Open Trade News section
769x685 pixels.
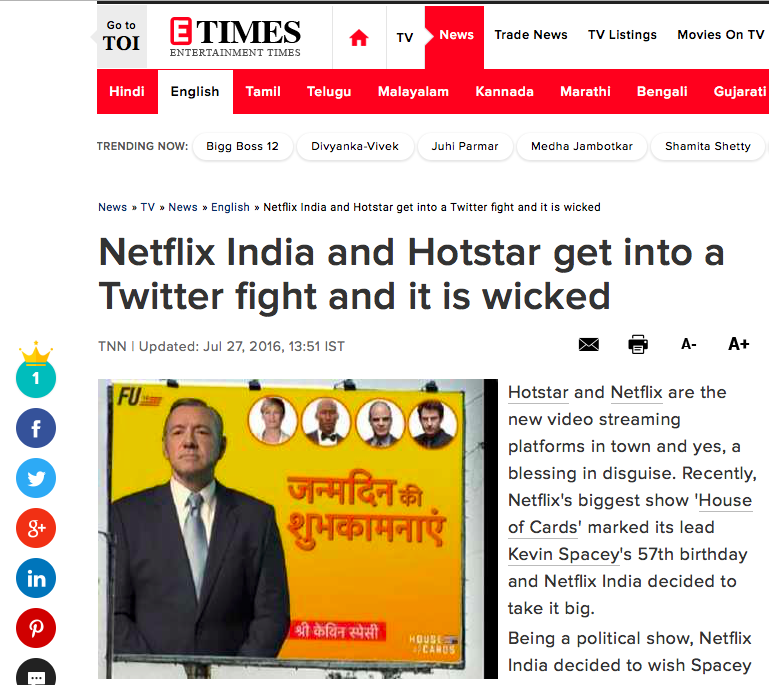pos(531,35)
